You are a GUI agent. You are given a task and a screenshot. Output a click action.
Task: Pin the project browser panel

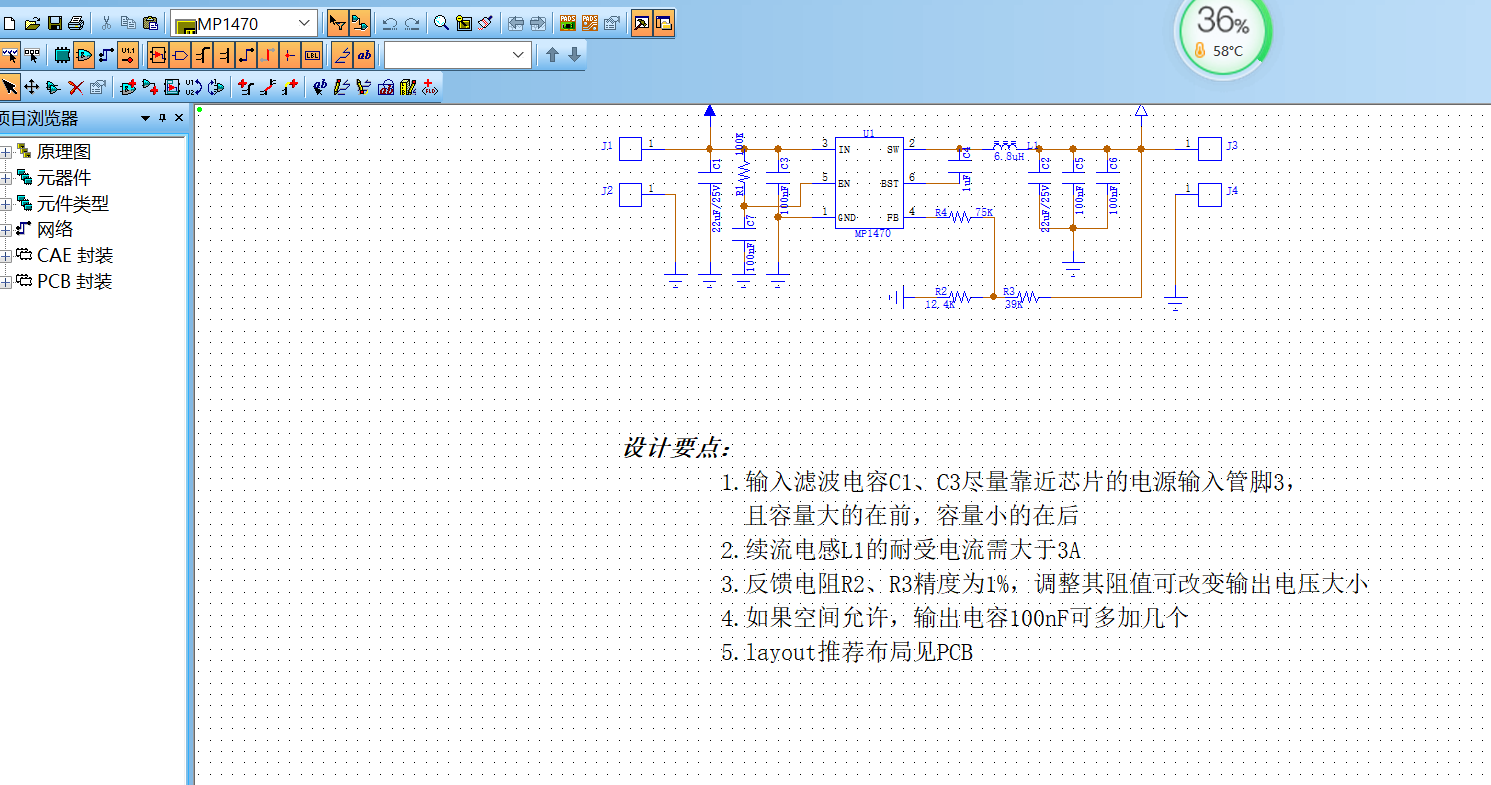tap(163, 118)
